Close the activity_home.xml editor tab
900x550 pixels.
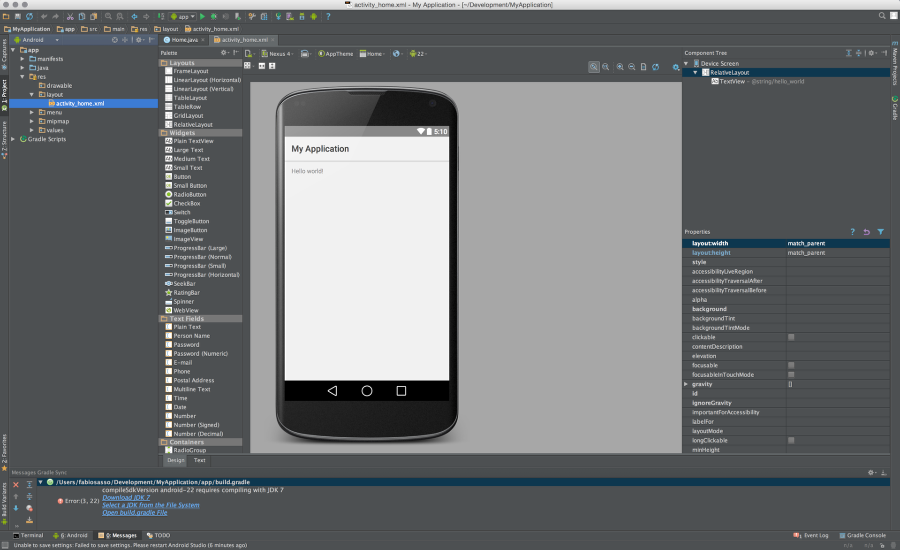tap(273, 40)
